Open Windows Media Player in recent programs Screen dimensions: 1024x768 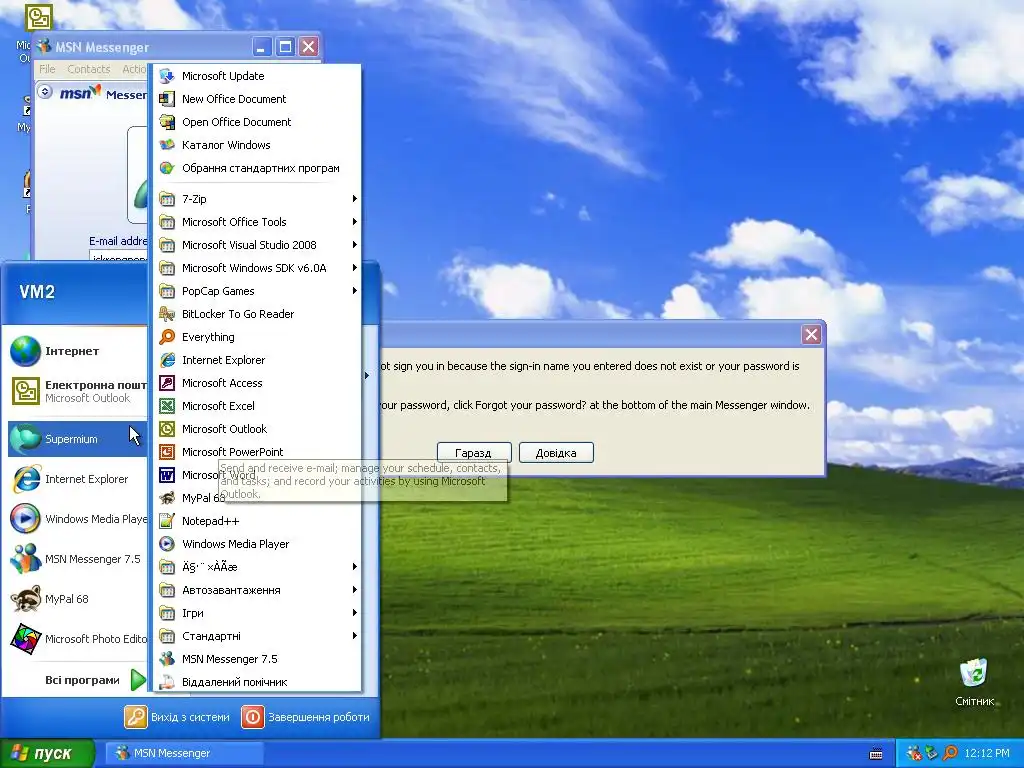click(76, 519)
